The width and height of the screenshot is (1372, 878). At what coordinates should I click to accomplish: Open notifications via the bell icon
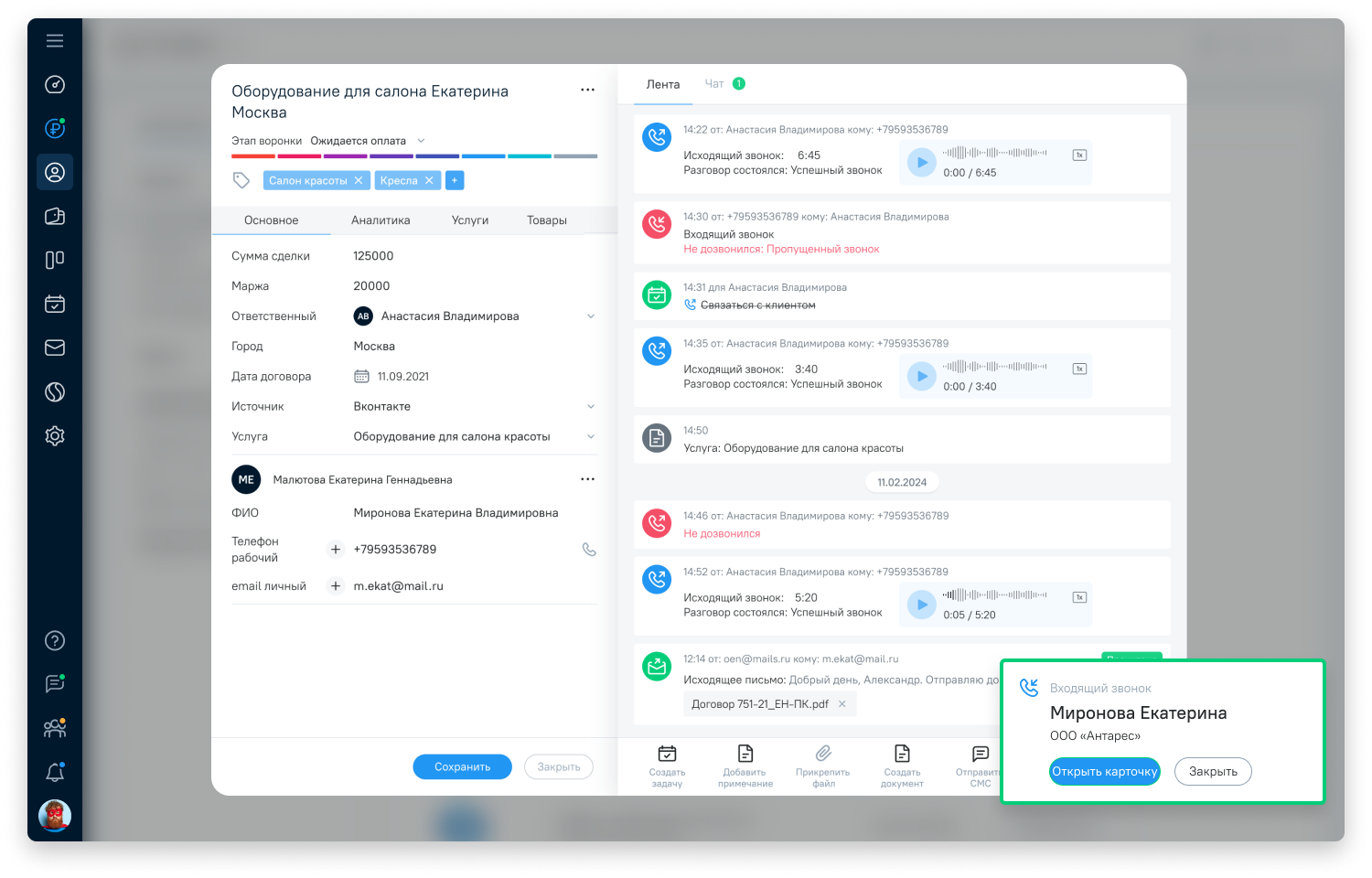click(x=55, y=772)
